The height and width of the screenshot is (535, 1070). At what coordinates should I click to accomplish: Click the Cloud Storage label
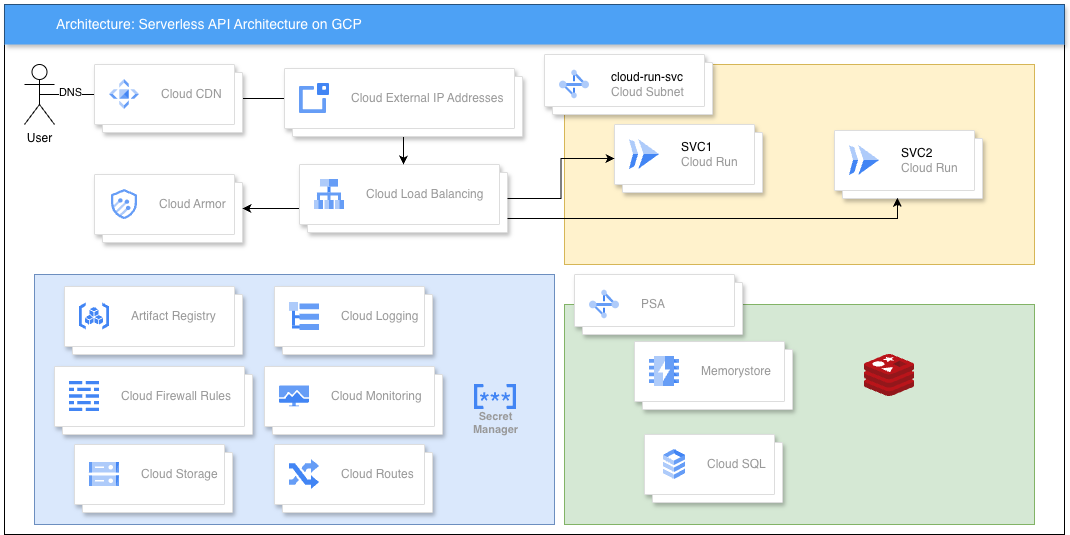179,474
